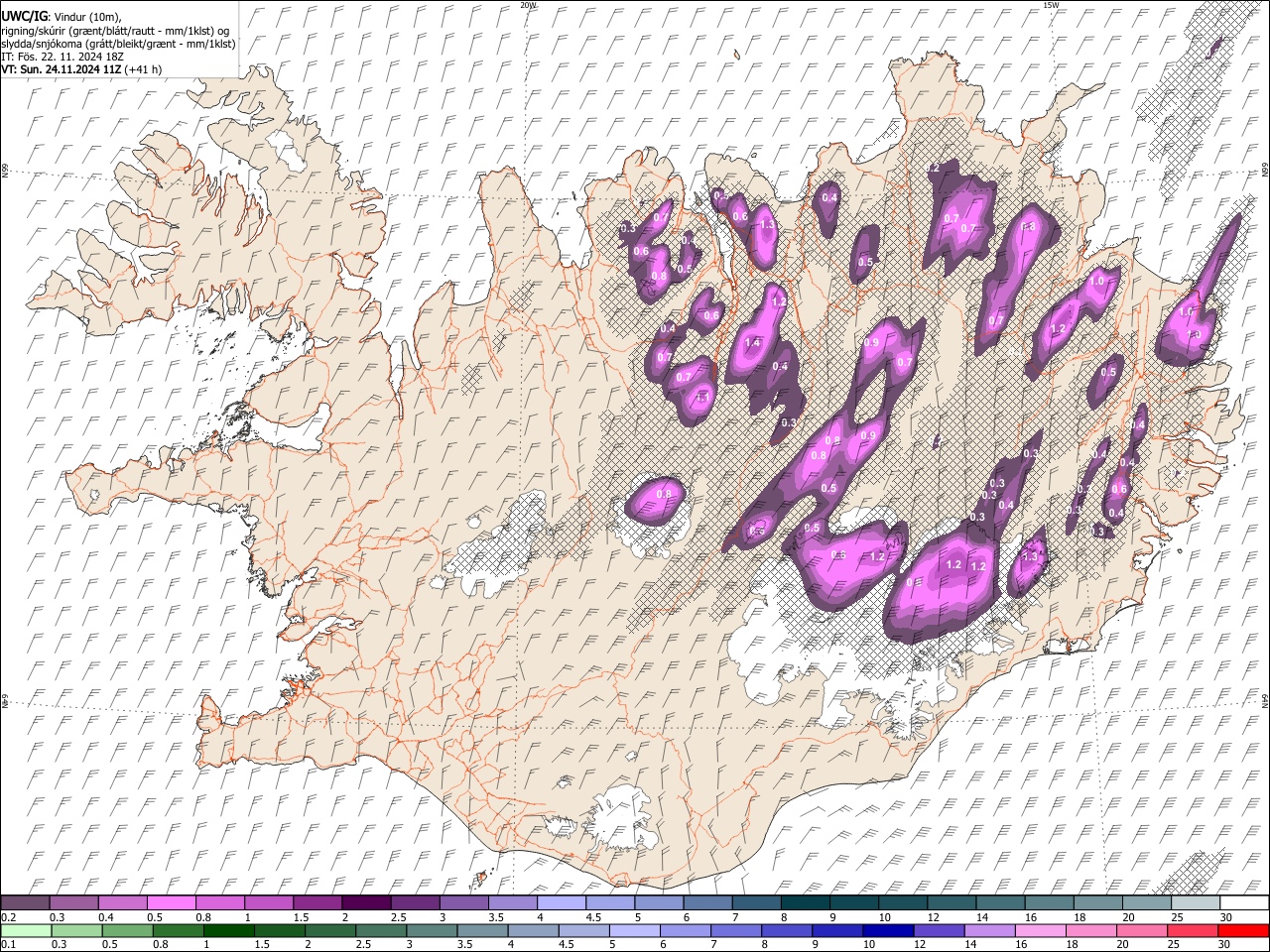Click the 'rigning/skúrir (grænt/blátt/rautt' description line
Image resolution: width=1270 pixels, height=952 pixels.
(x=115, y=31)
